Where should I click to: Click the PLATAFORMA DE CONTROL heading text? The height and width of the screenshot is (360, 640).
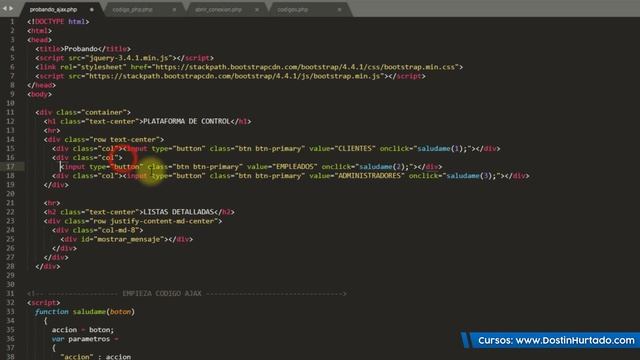tap(187, 121)
